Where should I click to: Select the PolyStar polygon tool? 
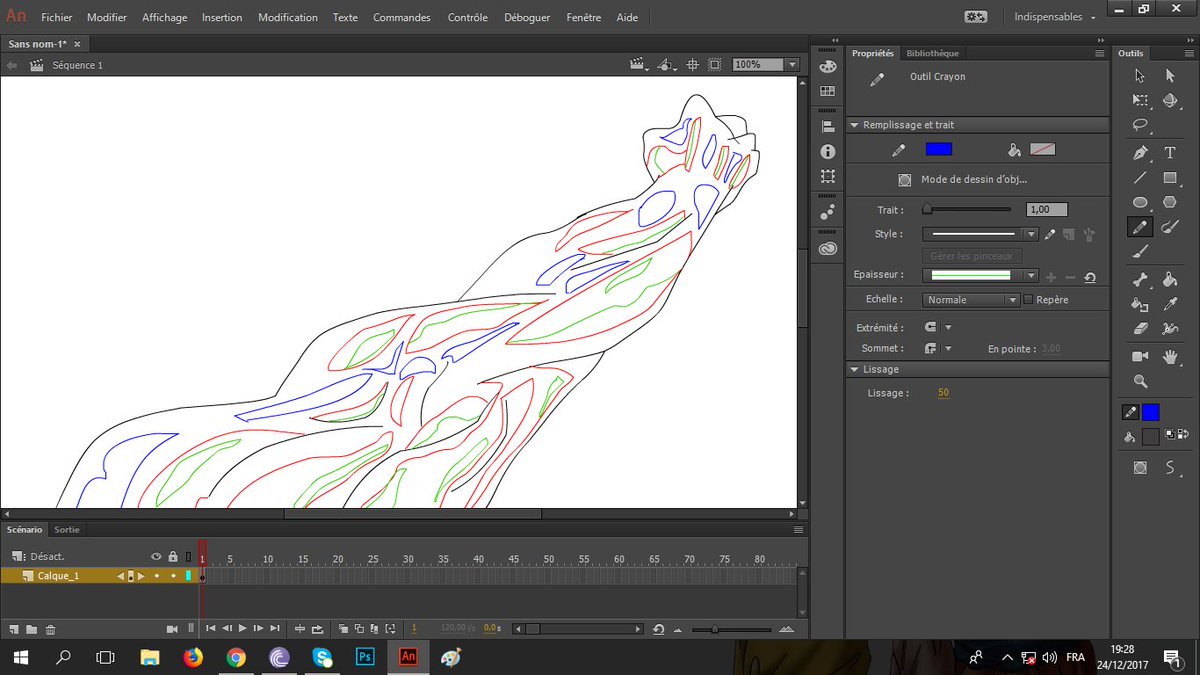pos(1170,203)
